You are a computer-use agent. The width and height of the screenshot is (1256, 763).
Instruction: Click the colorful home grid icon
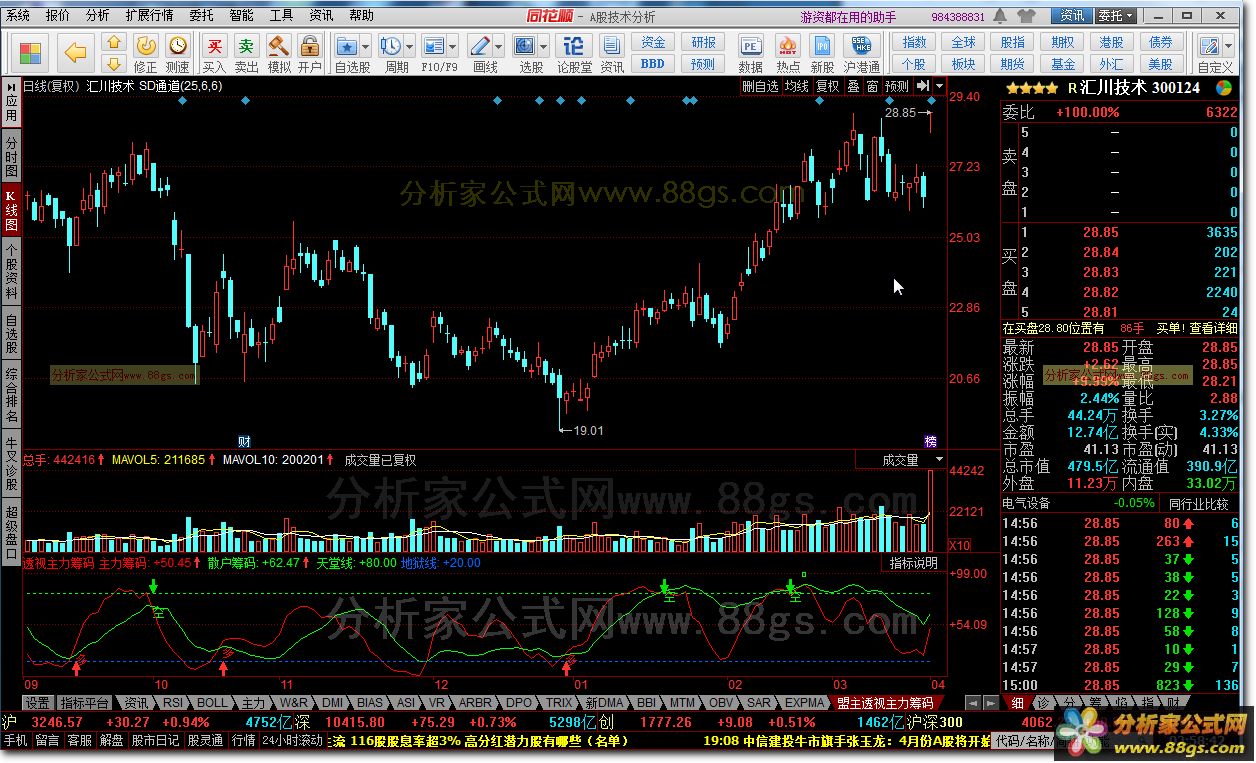30,52
